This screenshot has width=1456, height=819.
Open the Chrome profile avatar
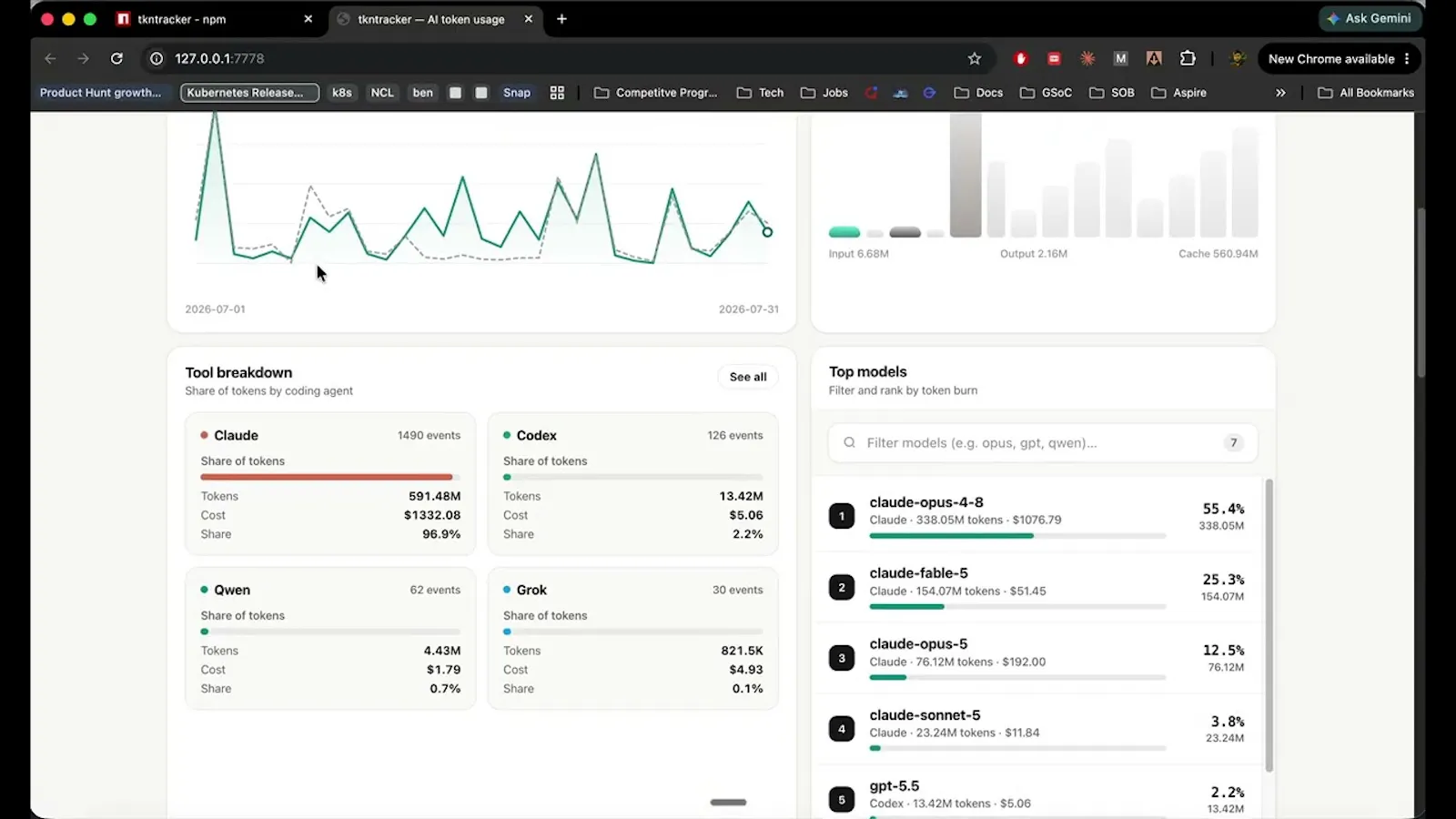click(x=1238, y=58)
